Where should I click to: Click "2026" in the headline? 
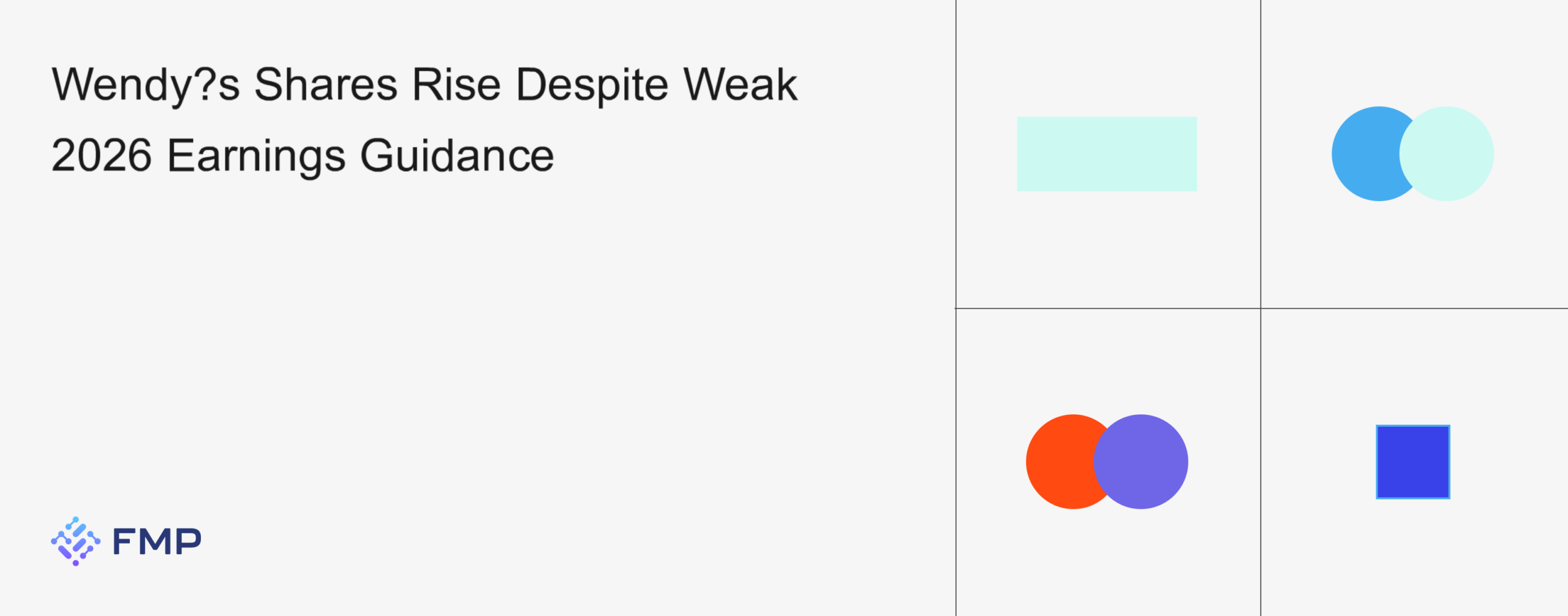(x=102, y=156)
